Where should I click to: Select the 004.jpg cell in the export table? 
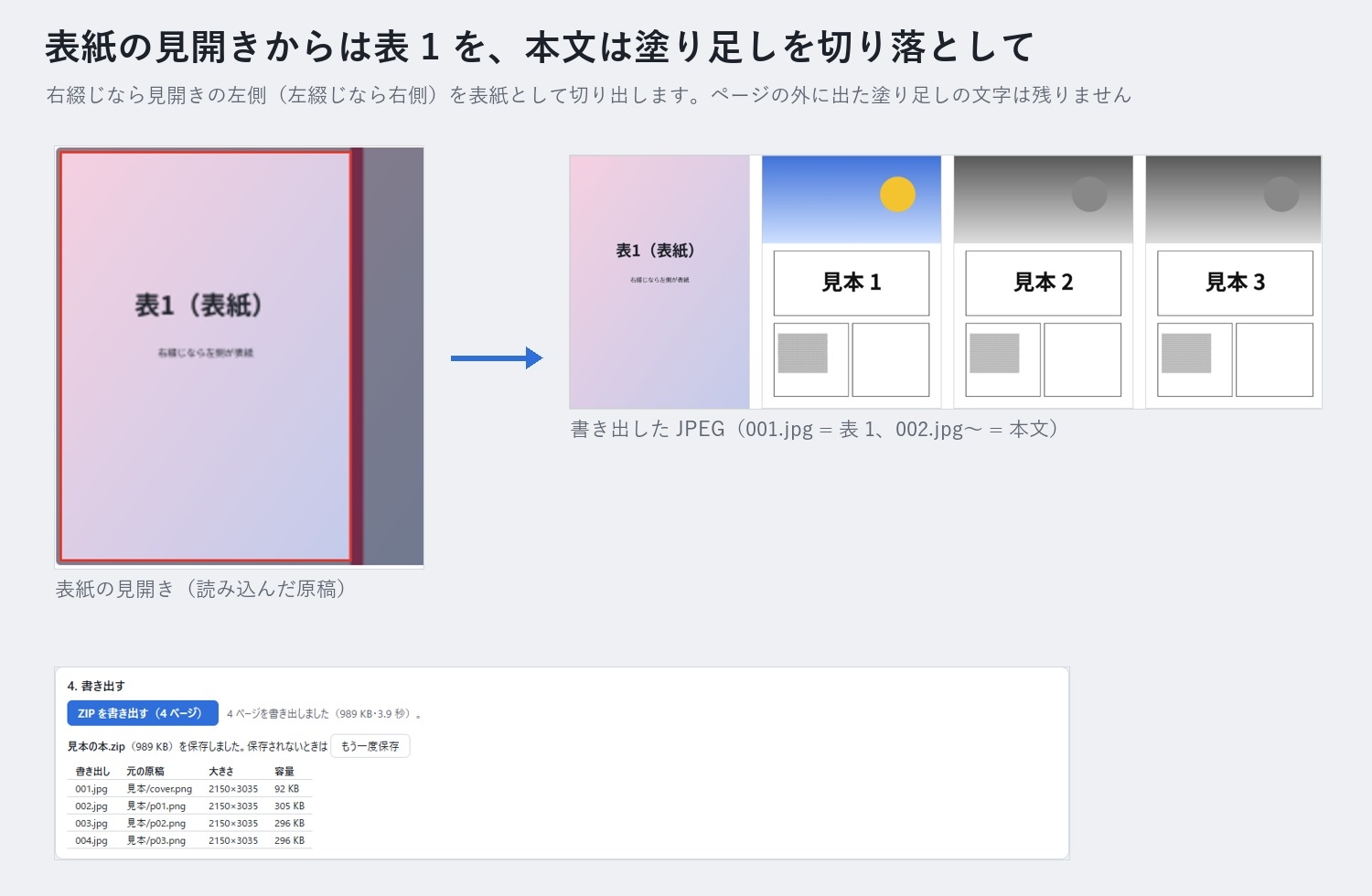click(91, 841)
